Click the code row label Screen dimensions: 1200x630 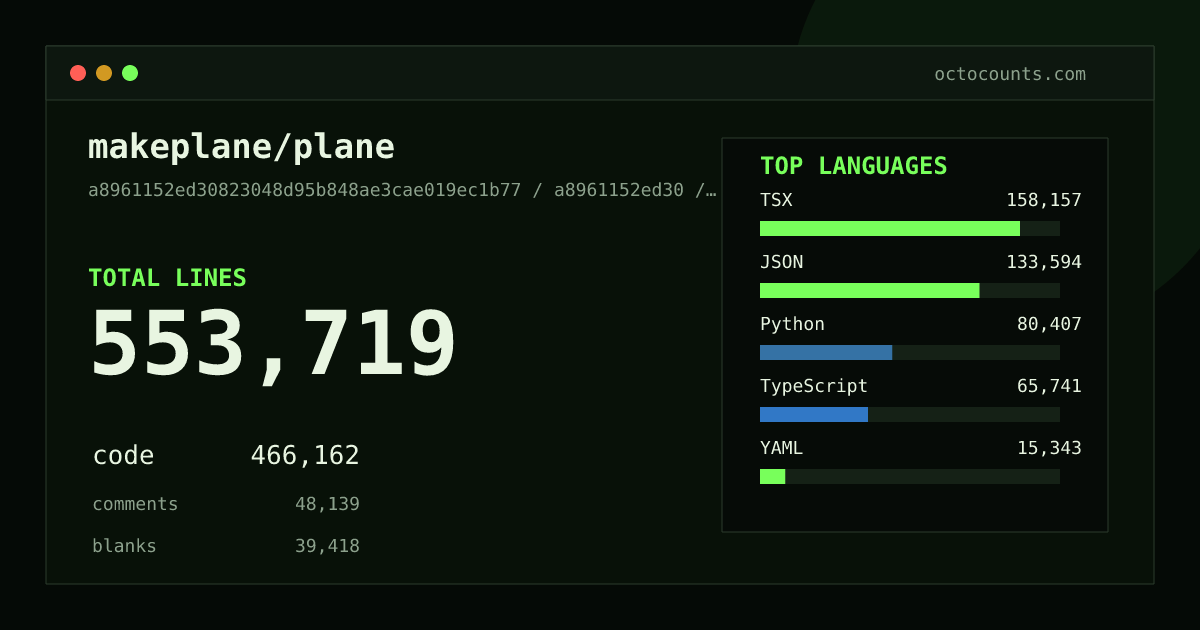(x=123, y=456)
